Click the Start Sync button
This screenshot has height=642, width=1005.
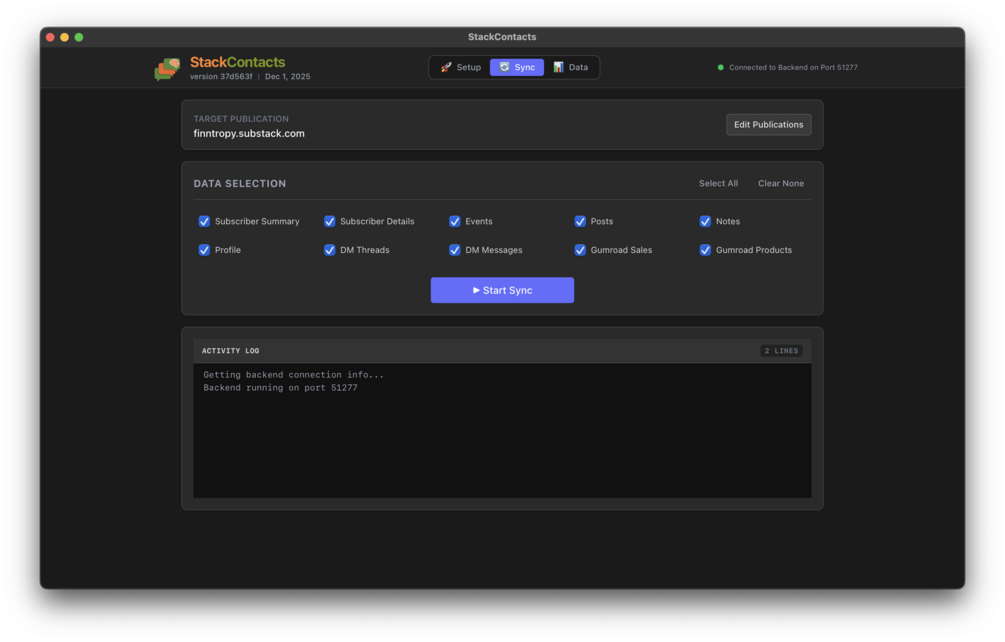point(502,290)
